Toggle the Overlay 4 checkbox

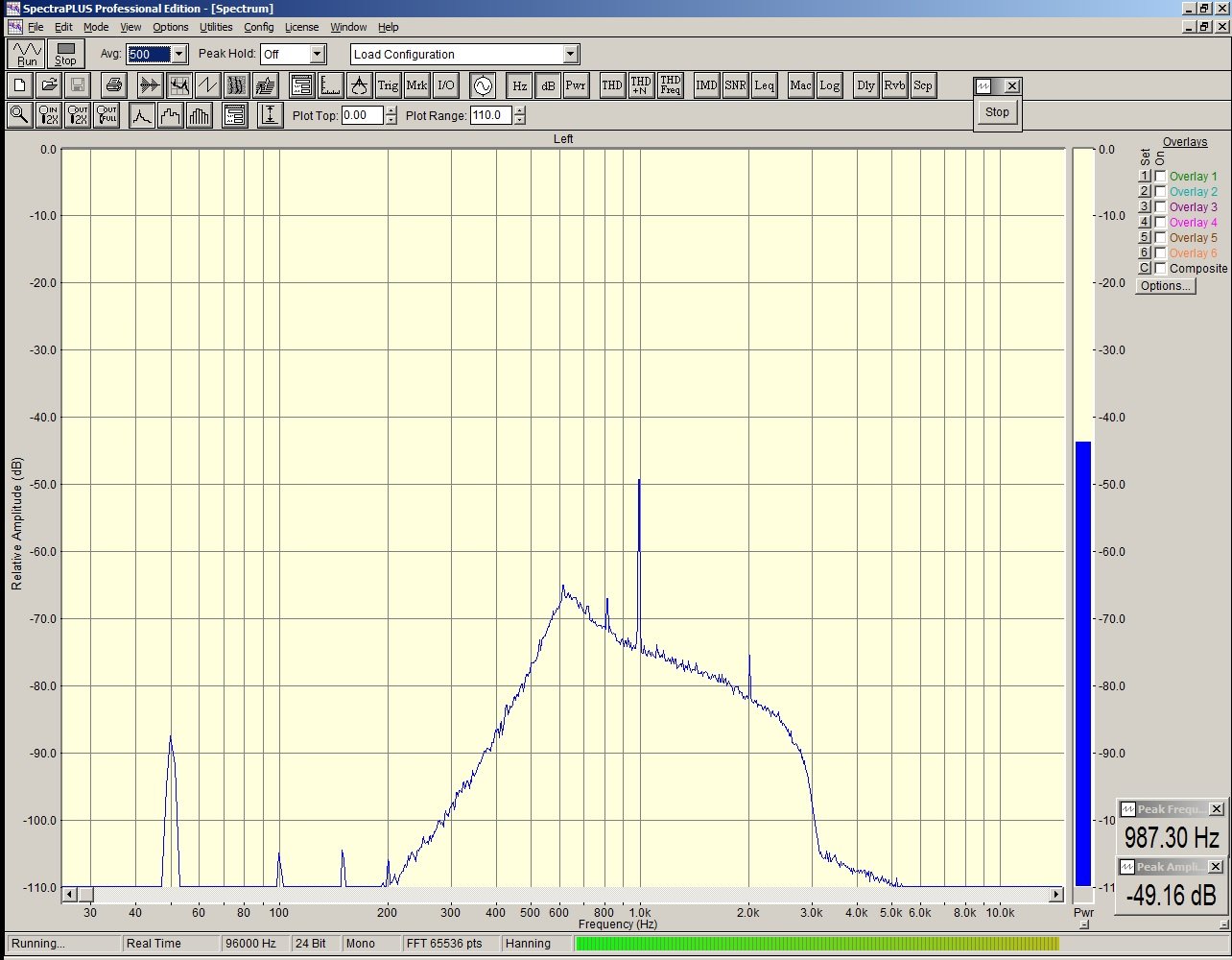[x=1161, y=223]
